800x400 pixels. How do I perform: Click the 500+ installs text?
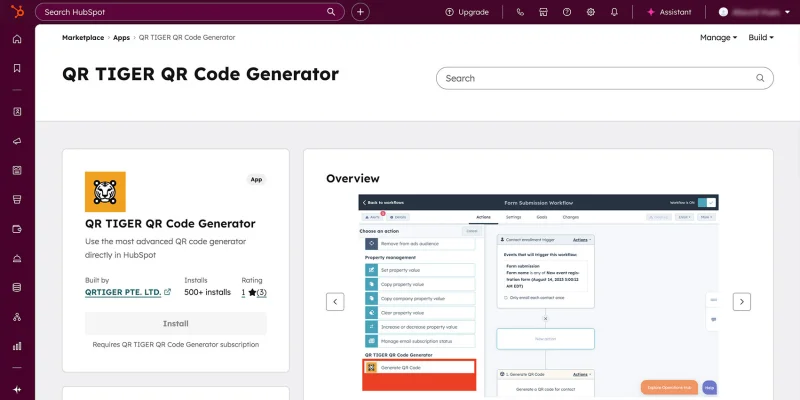coord(208,292)
